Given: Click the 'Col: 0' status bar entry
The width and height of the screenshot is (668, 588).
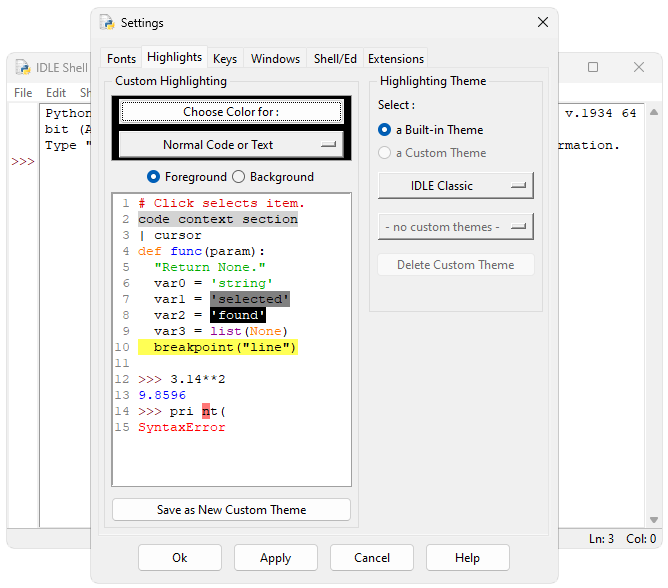Looking at the screenshot, I should click(641, 539).
